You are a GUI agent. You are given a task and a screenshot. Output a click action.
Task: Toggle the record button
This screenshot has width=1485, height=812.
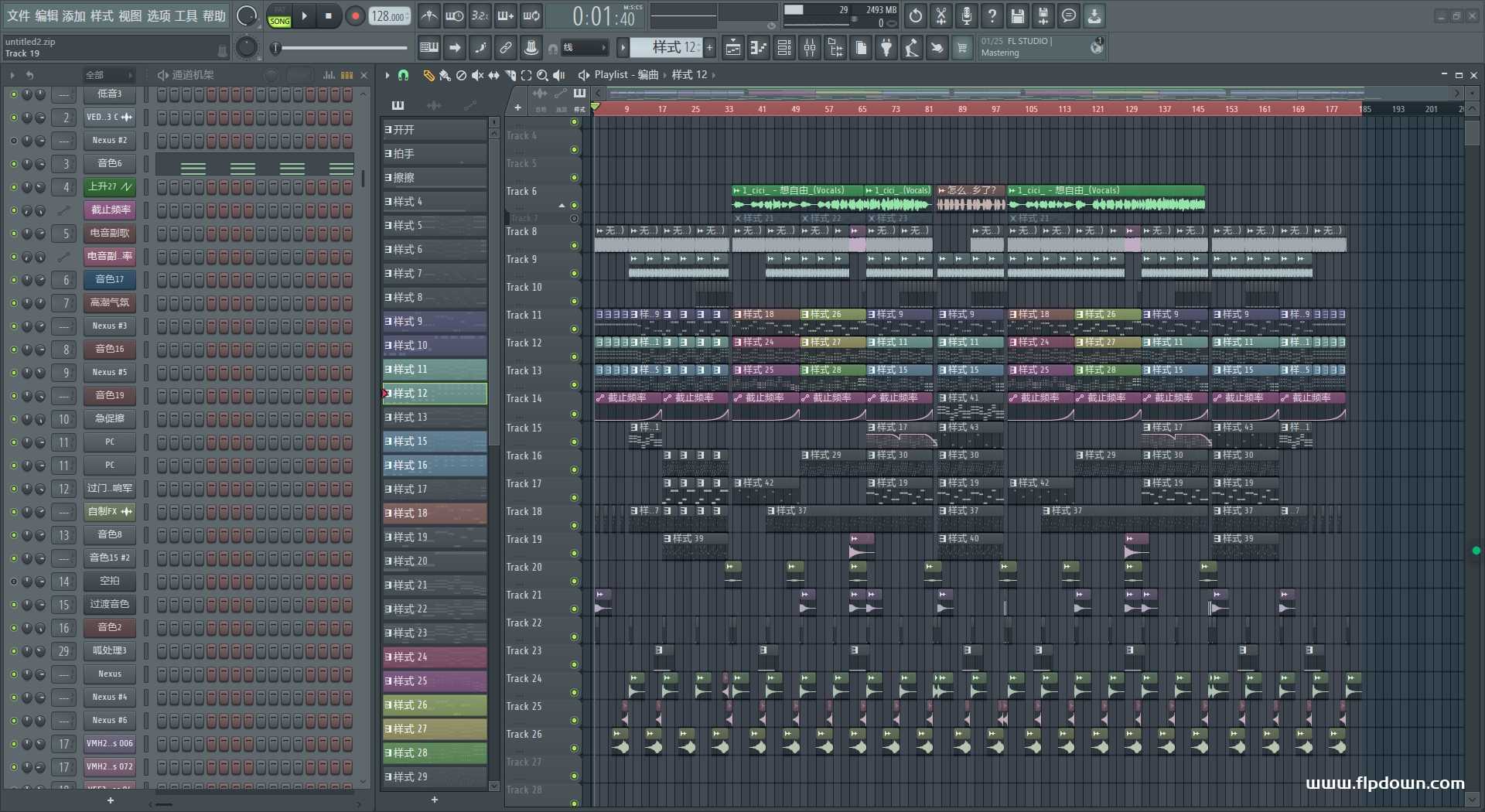tap(355, 16)
